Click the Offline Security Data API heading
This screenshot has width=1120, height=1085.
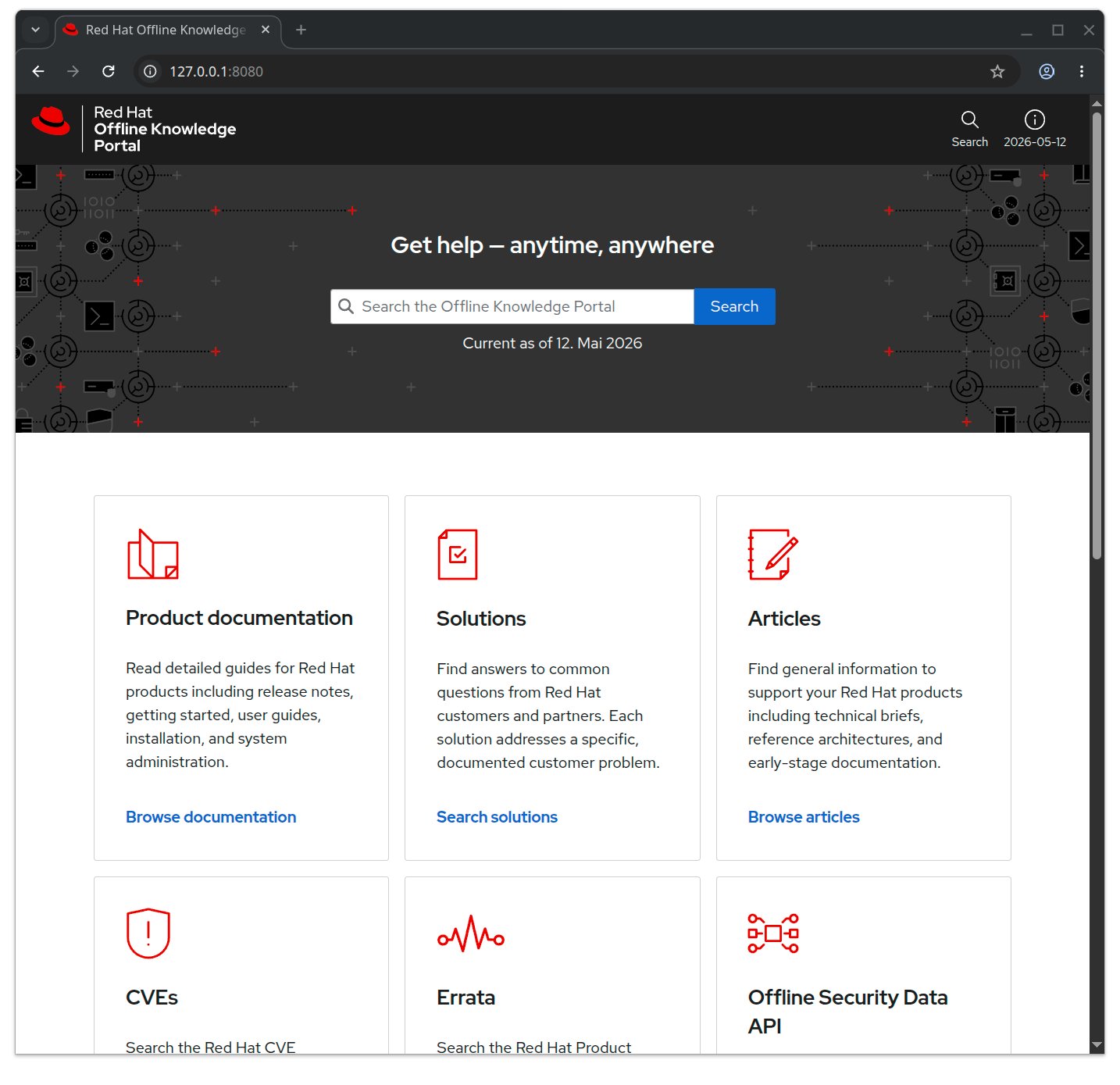(x=847, y=1012)
